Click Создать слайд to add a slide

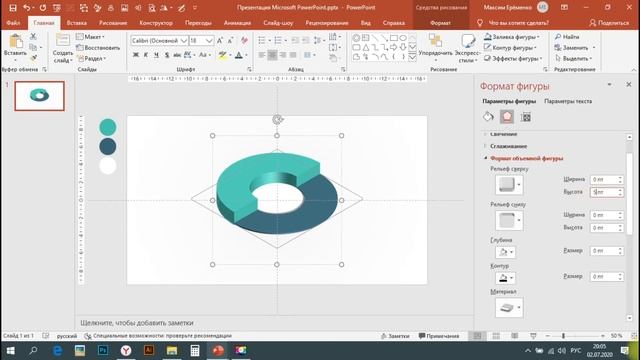(63, 48)
